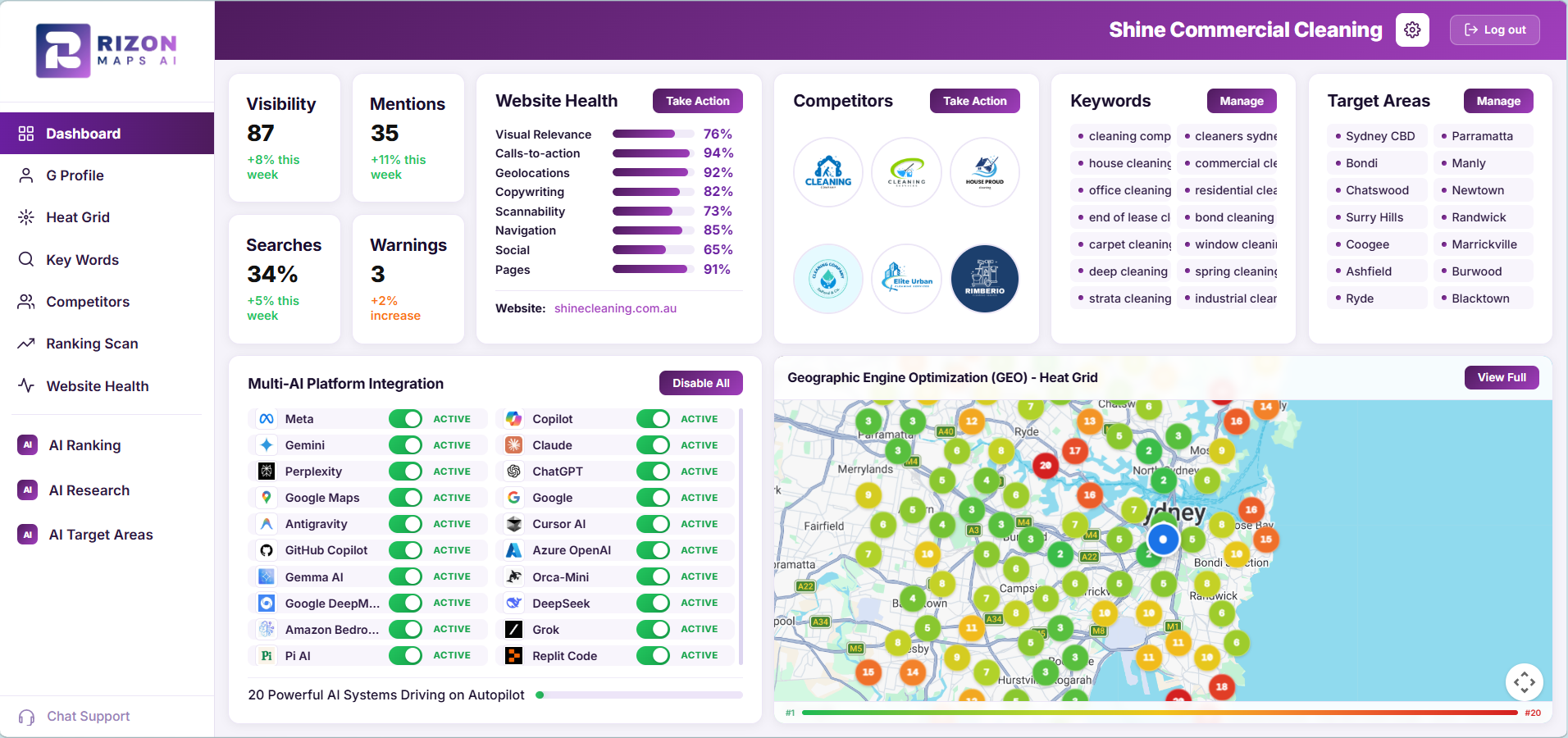Click the autopilot progress bar
Screen dimensions: 1568x738
tap(639, 695)
